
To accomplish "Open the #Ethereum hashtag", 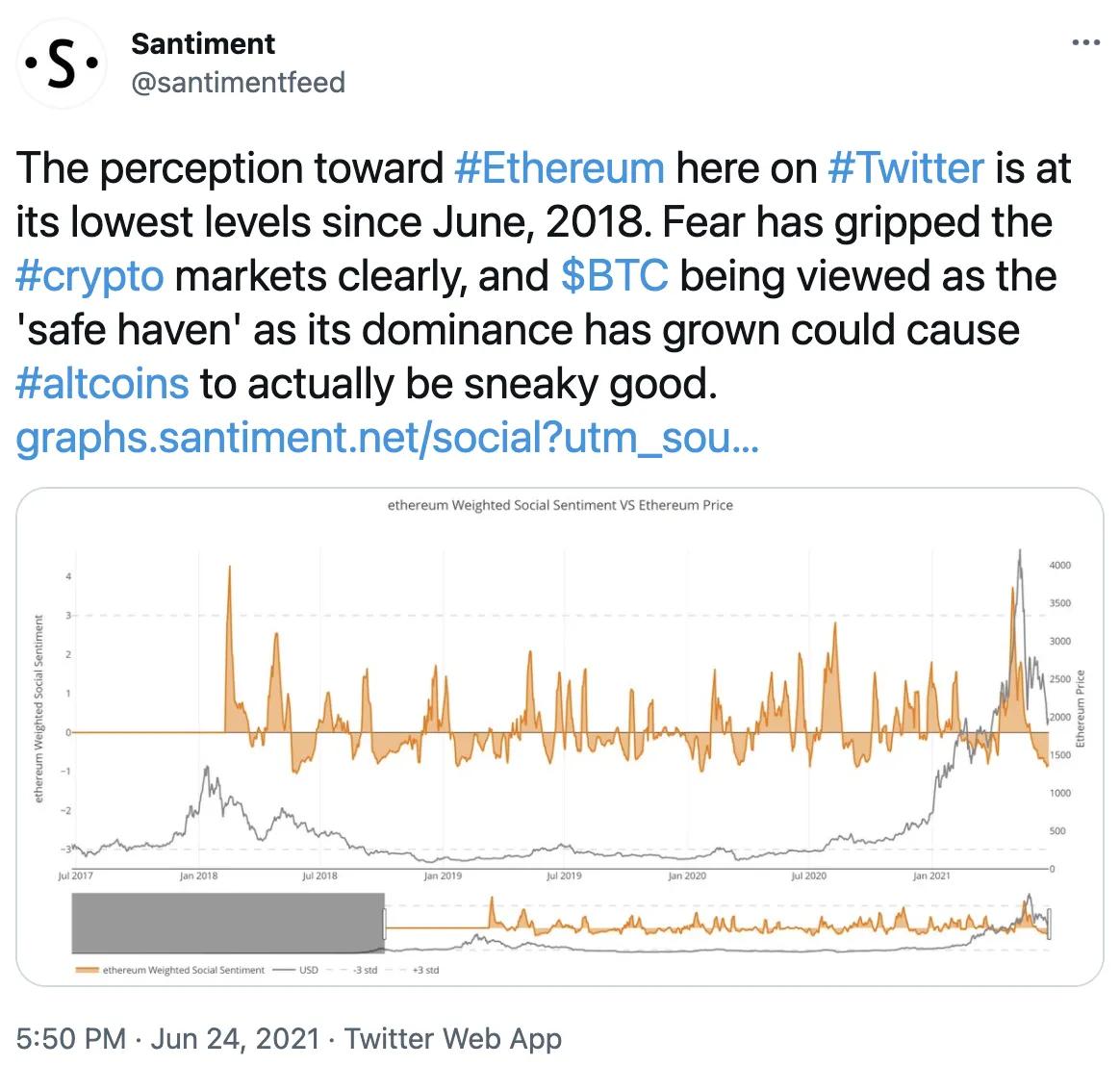I will [x=558, y=168].
